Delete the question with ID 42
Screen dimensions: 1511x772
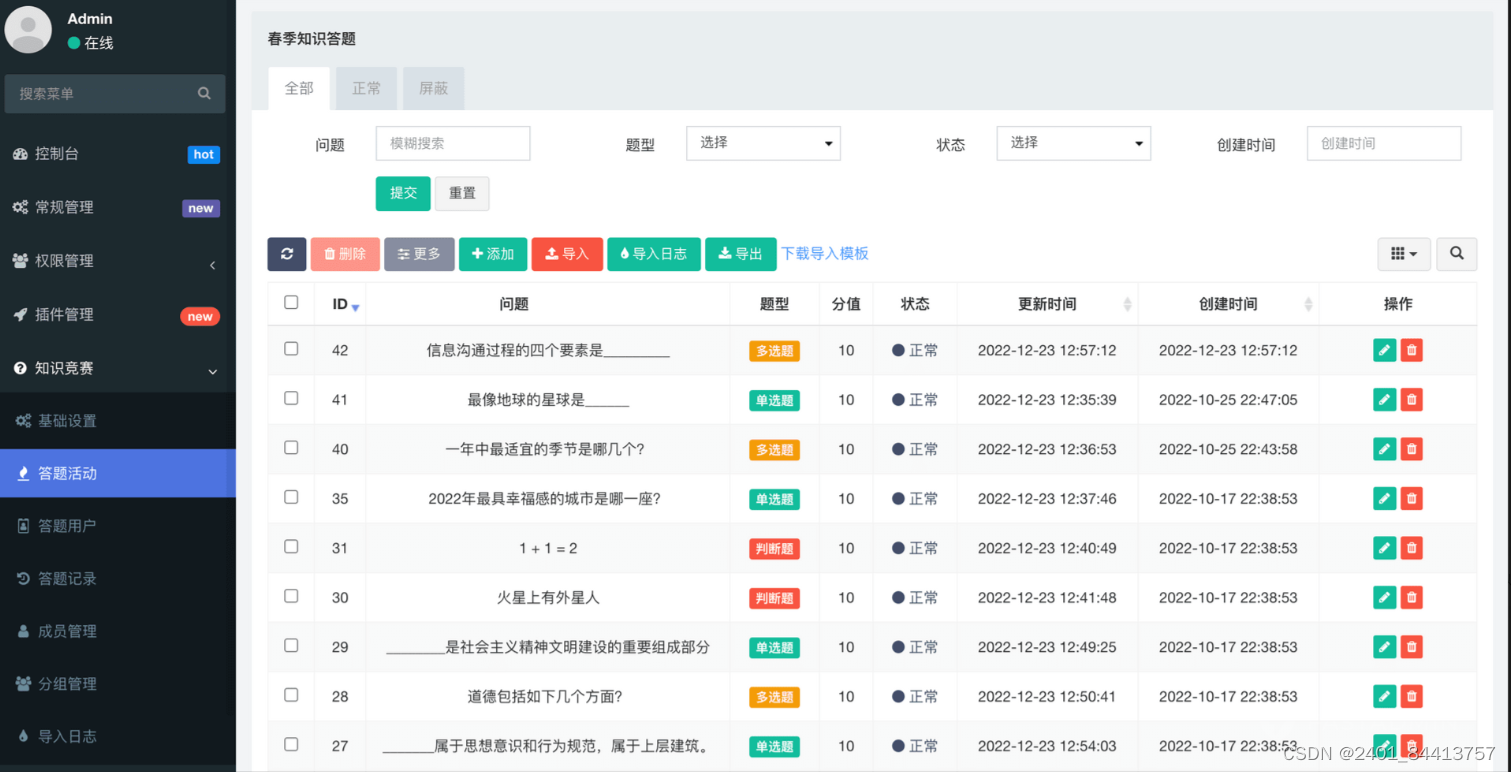pos(1411,350)
